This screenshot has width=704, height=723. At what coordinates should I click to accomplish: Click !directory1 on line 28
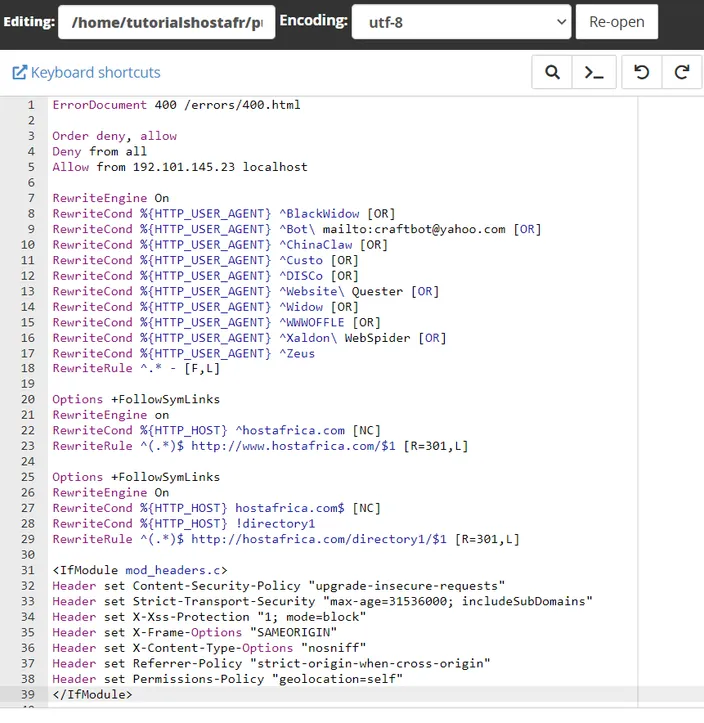coord(275,524)
